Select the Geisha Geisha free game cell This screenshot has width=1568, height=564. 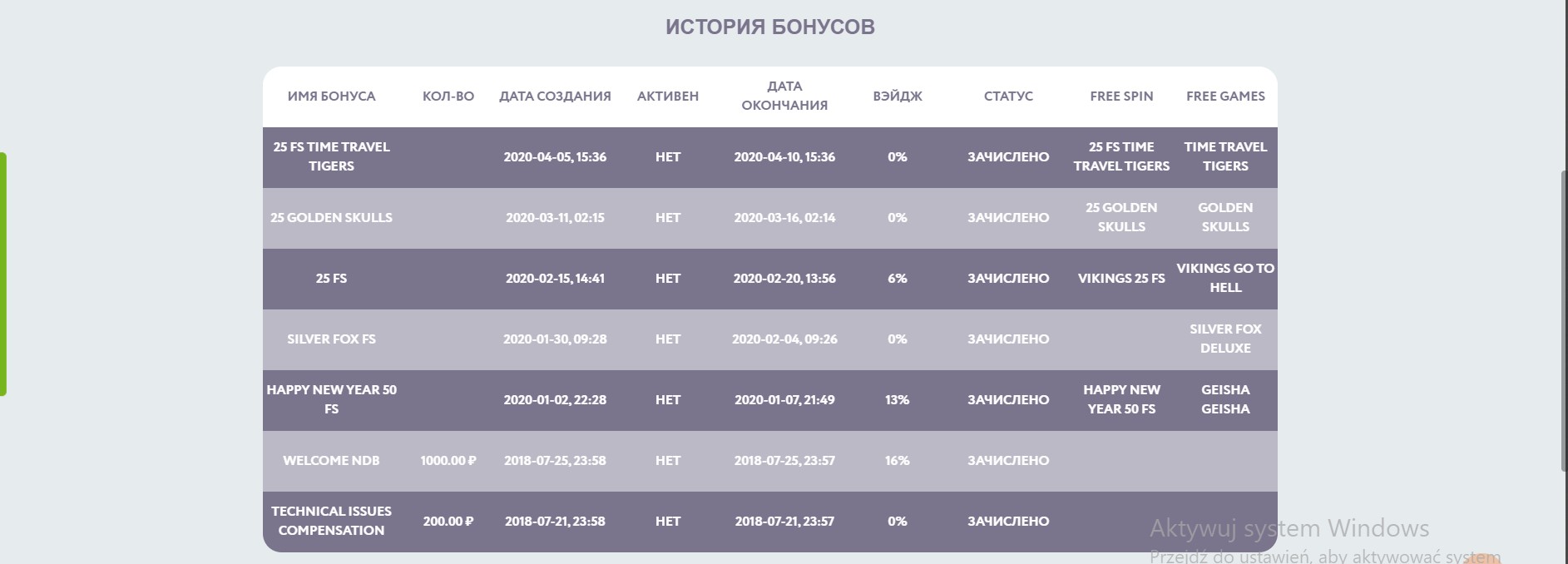(1225, 399)
